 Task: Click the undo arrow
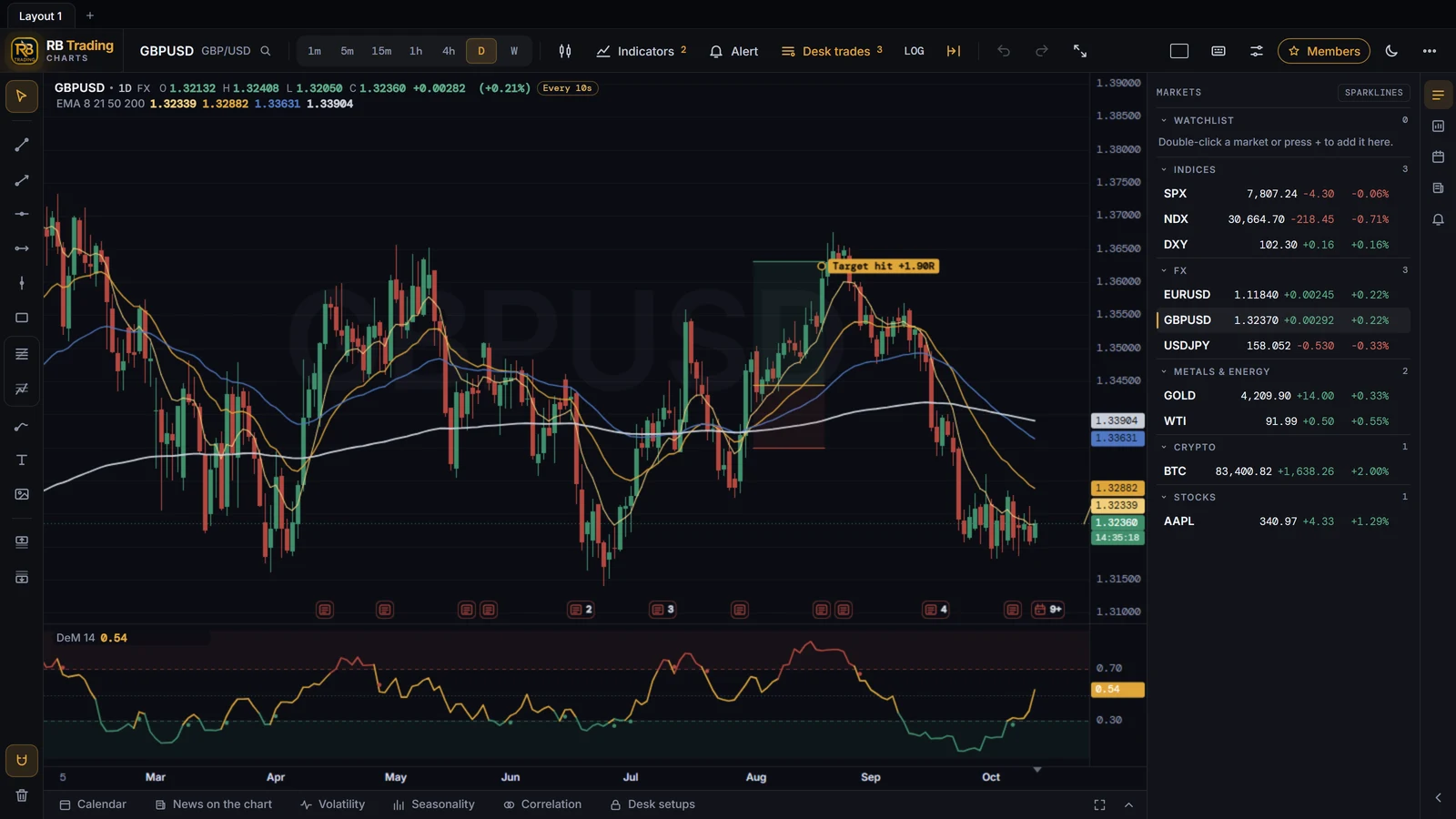click(x=1004, y=51)
